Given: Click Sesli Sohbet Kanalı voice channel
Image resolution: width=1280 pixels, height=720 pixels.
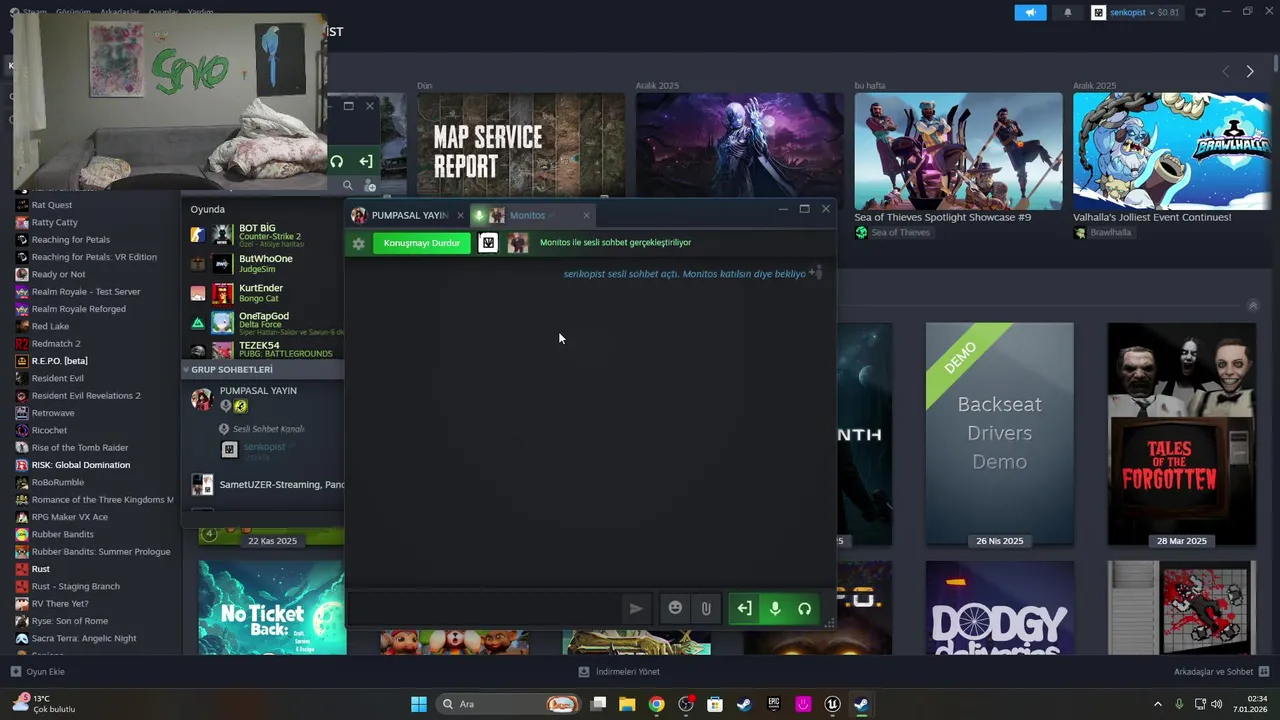Looking at the screenshot, I should [268, 429].
